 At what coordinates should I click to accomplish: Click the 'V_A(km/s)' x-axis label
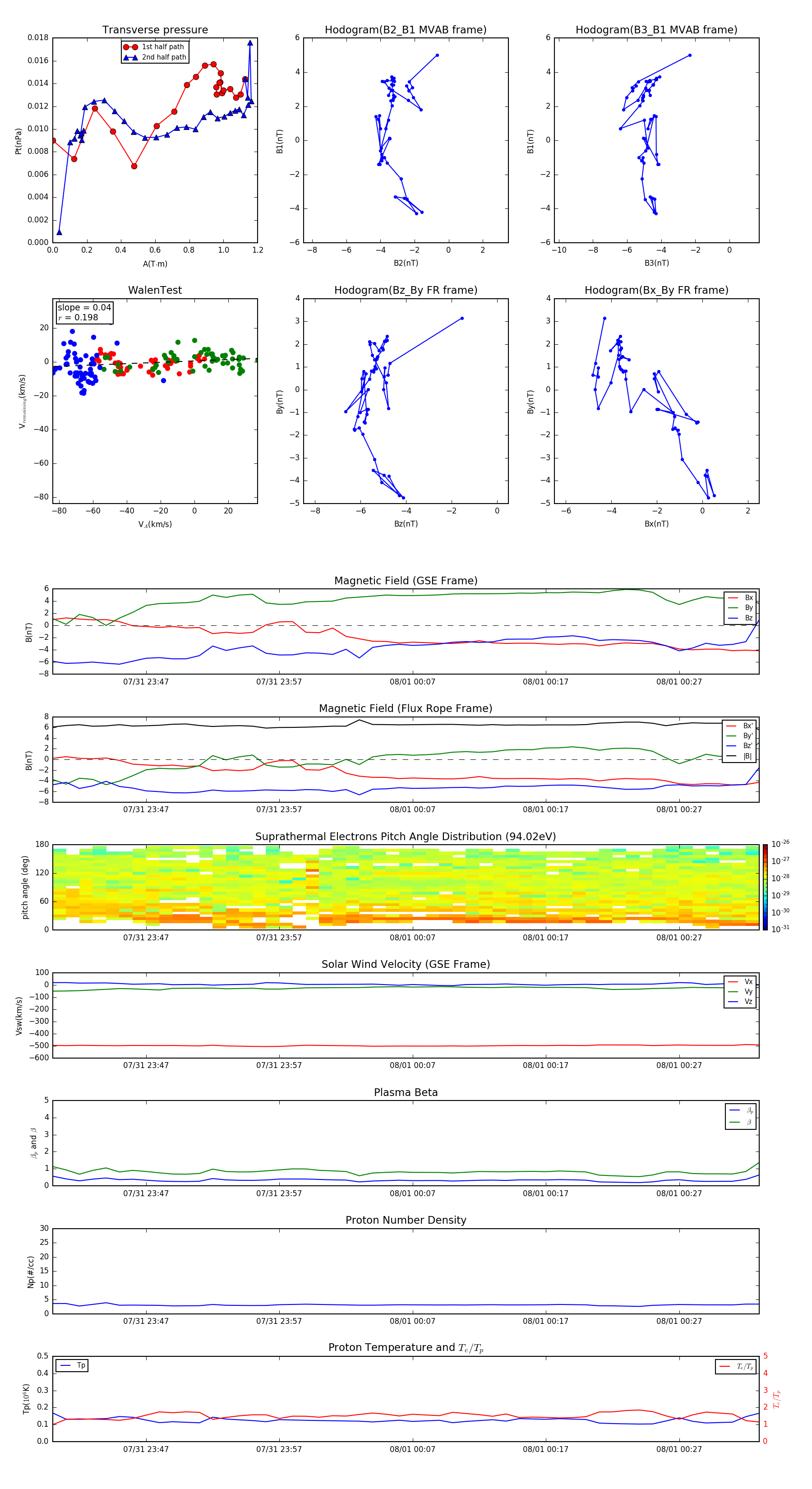coord(155,524)
